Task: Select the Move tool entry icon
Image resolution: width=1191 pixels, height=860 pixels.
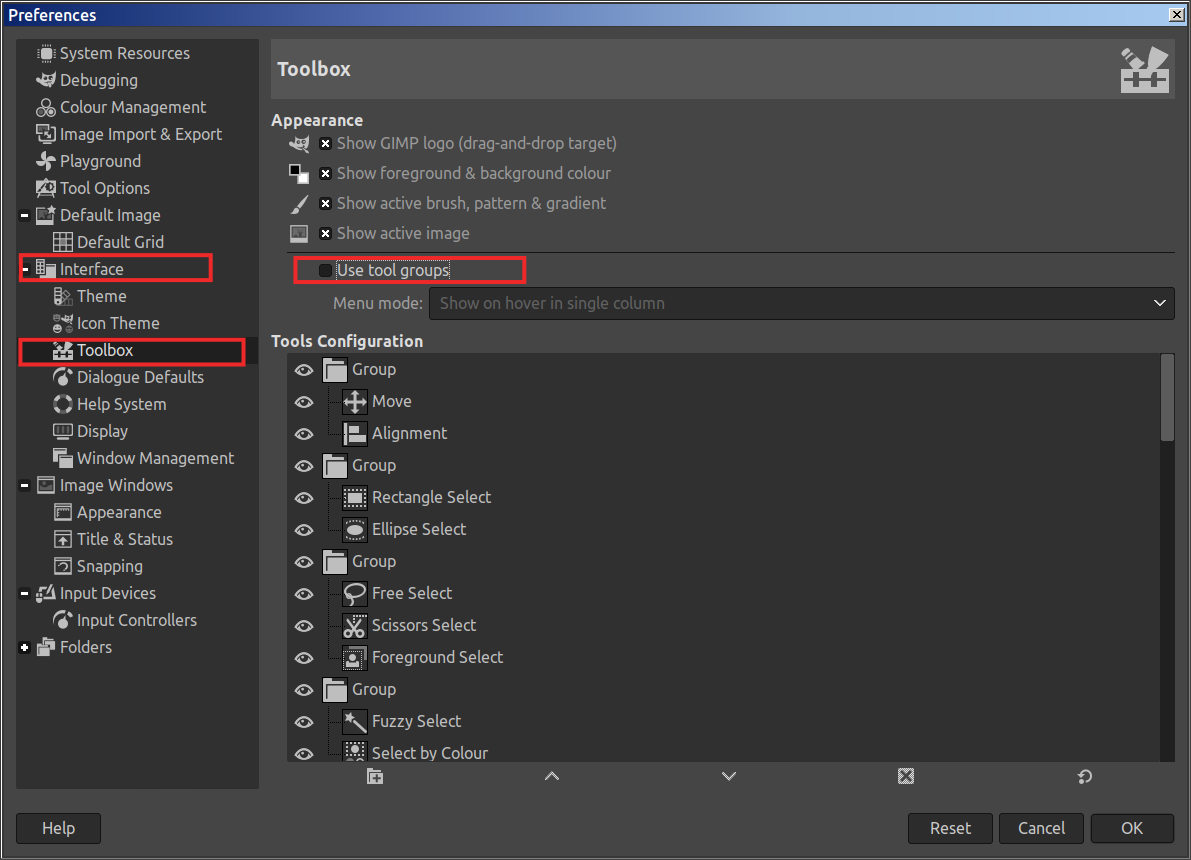Action: pos(355,401)
